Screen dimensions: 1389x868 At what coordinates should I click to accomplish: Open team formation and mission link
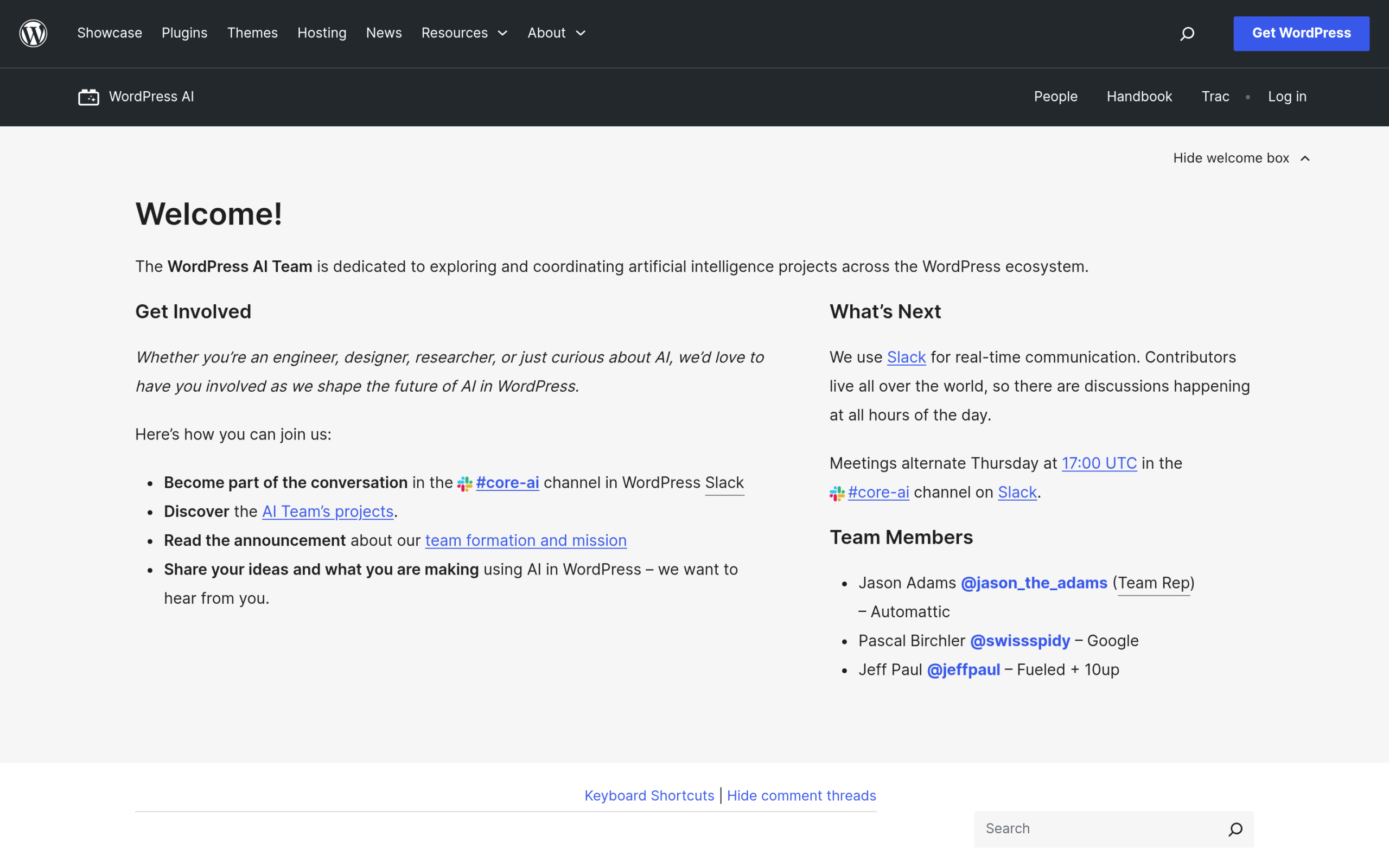(x=526, y=541)
